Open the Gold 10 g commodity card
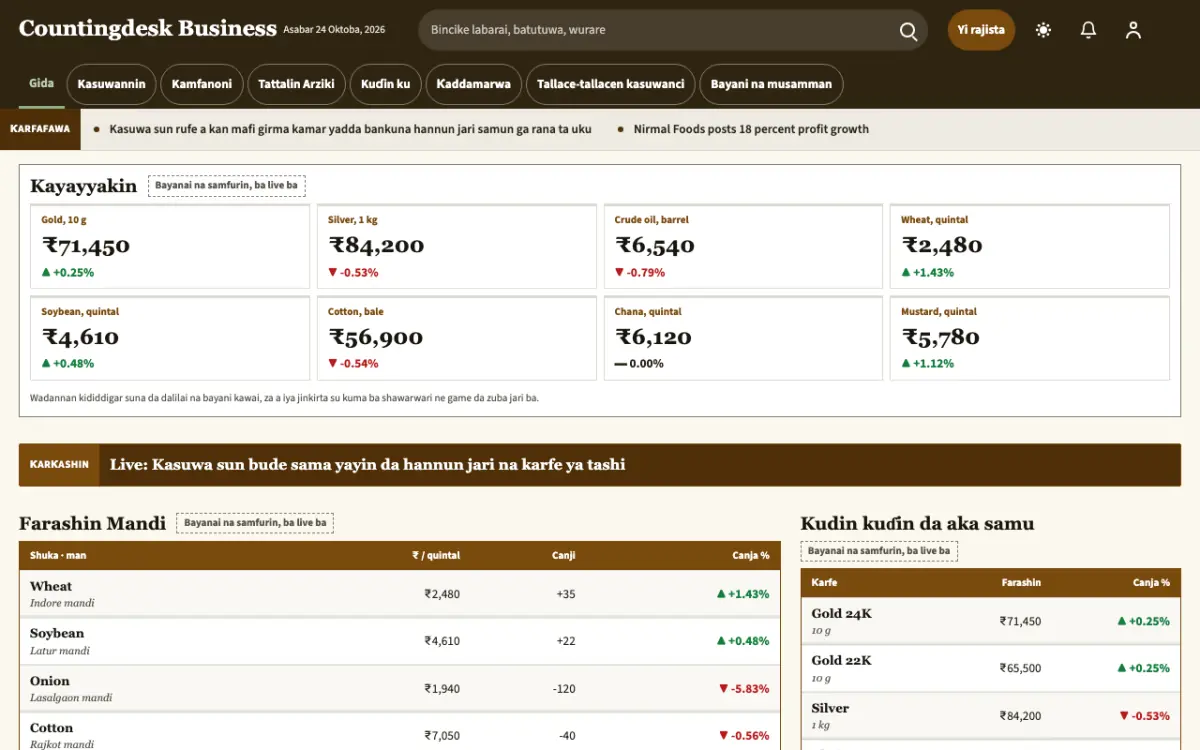Screen dimensions: 1200x750 [x=170, y=246]
